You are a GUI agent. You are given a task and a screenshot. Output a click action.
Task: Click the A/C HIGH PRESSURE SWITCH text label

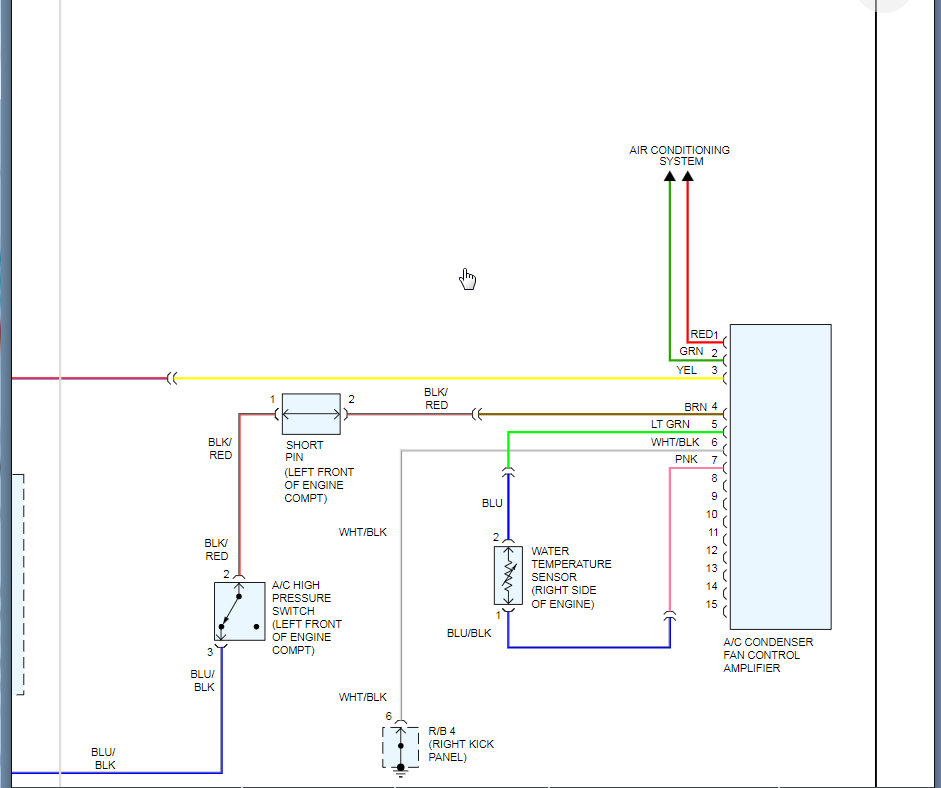pos(307,618)
